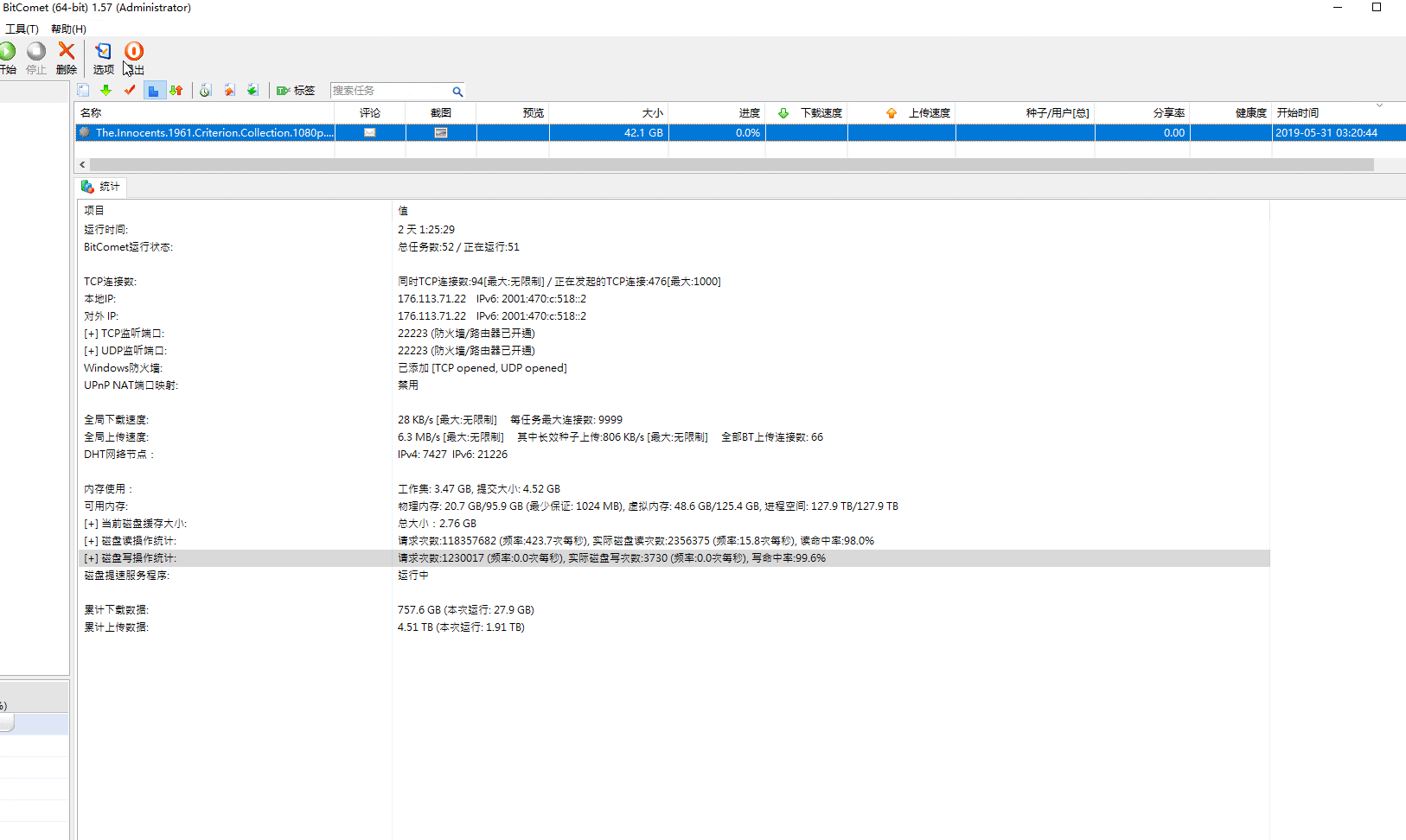1406x840 pixels.
Task: Expand the 当前磁盘缓存大小 row
Action: tap(90, 524)
